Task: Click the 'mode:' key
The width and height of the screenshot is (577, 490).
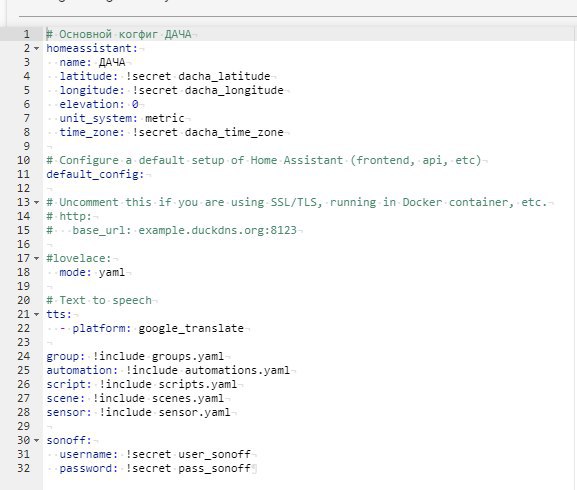Action: tap(75, 272)
